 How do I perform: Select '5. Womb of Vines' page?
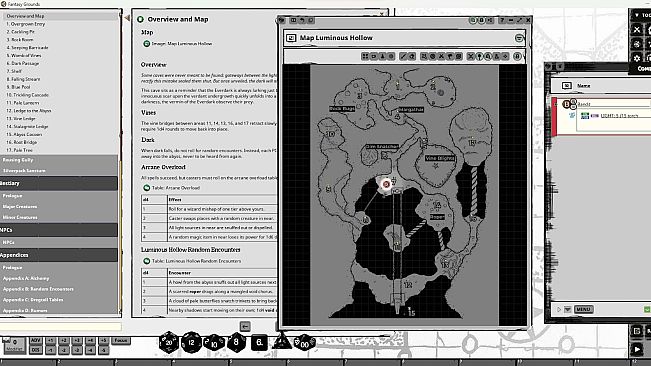(x=24, y=55)
